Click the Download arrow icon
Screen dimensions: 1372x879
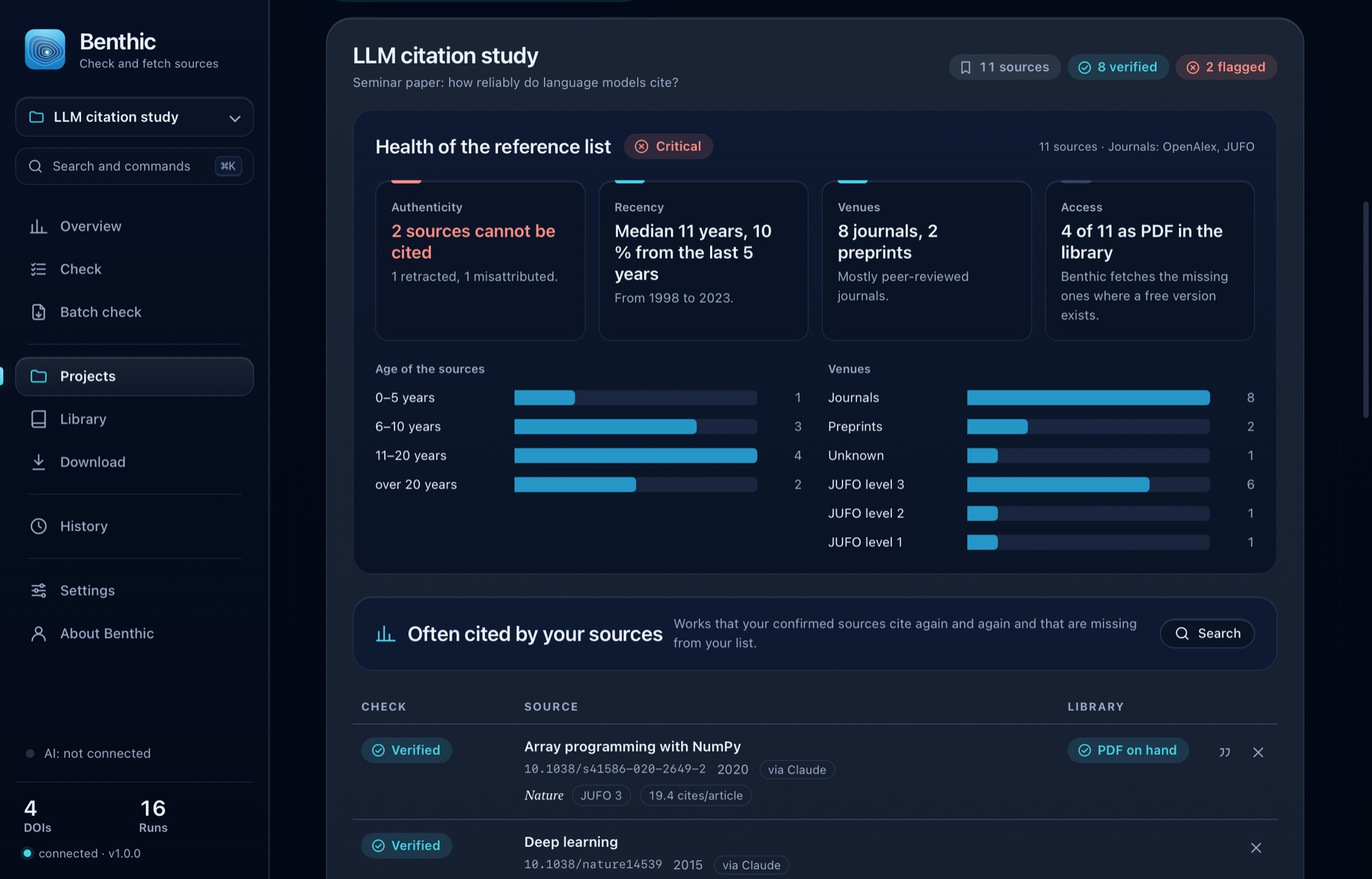[x=38, y=462]
